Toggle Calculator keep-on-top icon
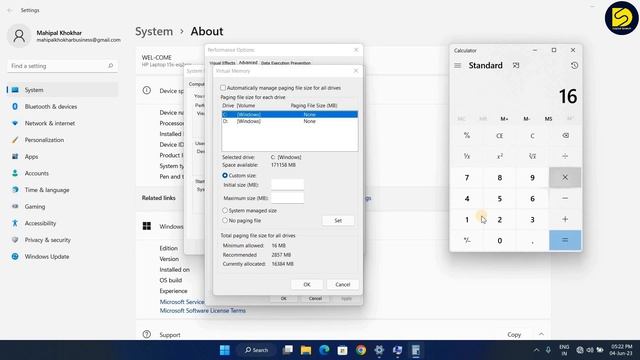The height and width of the screenshot is (360, 640). [516, 65]
